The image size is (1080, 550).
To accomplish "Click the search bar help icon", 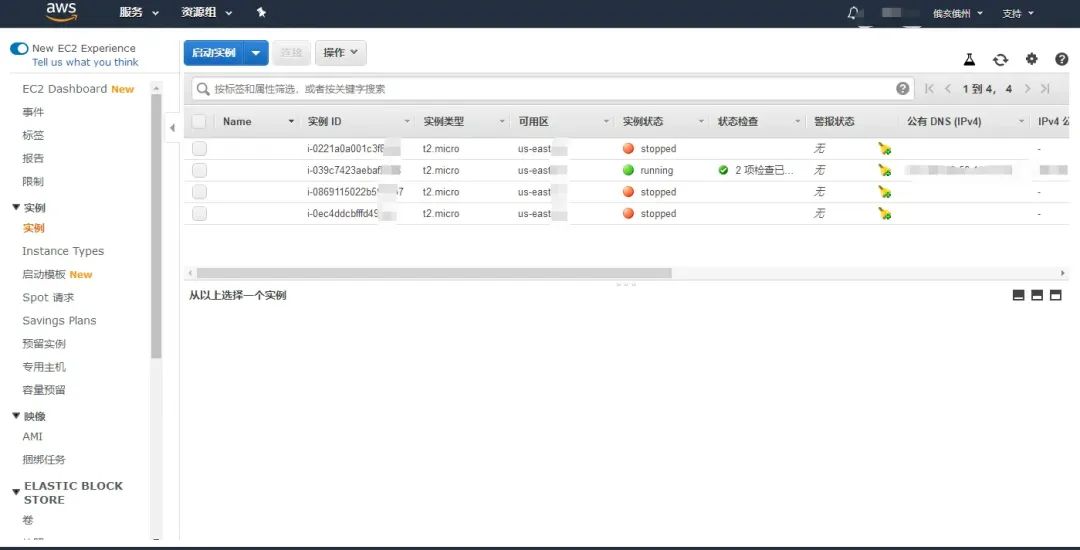I will coord(902,88).
